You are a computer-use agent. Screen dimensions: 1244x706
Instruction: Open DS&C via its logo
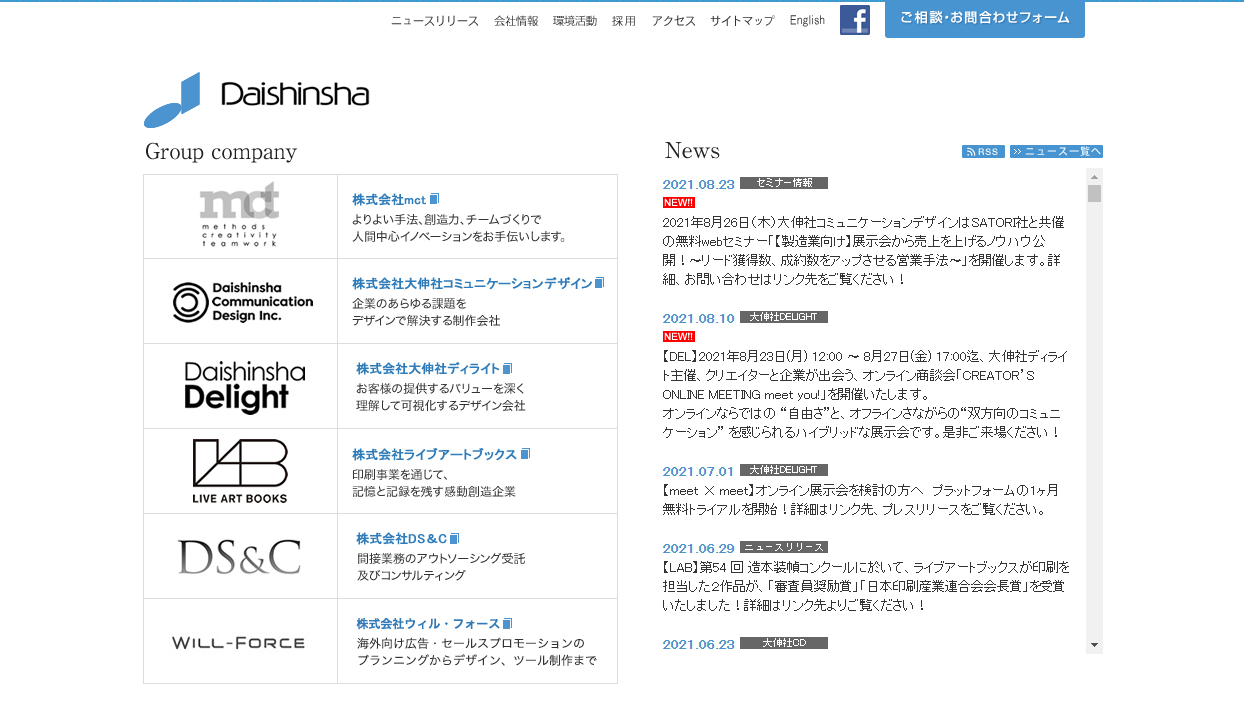(239, 555)
